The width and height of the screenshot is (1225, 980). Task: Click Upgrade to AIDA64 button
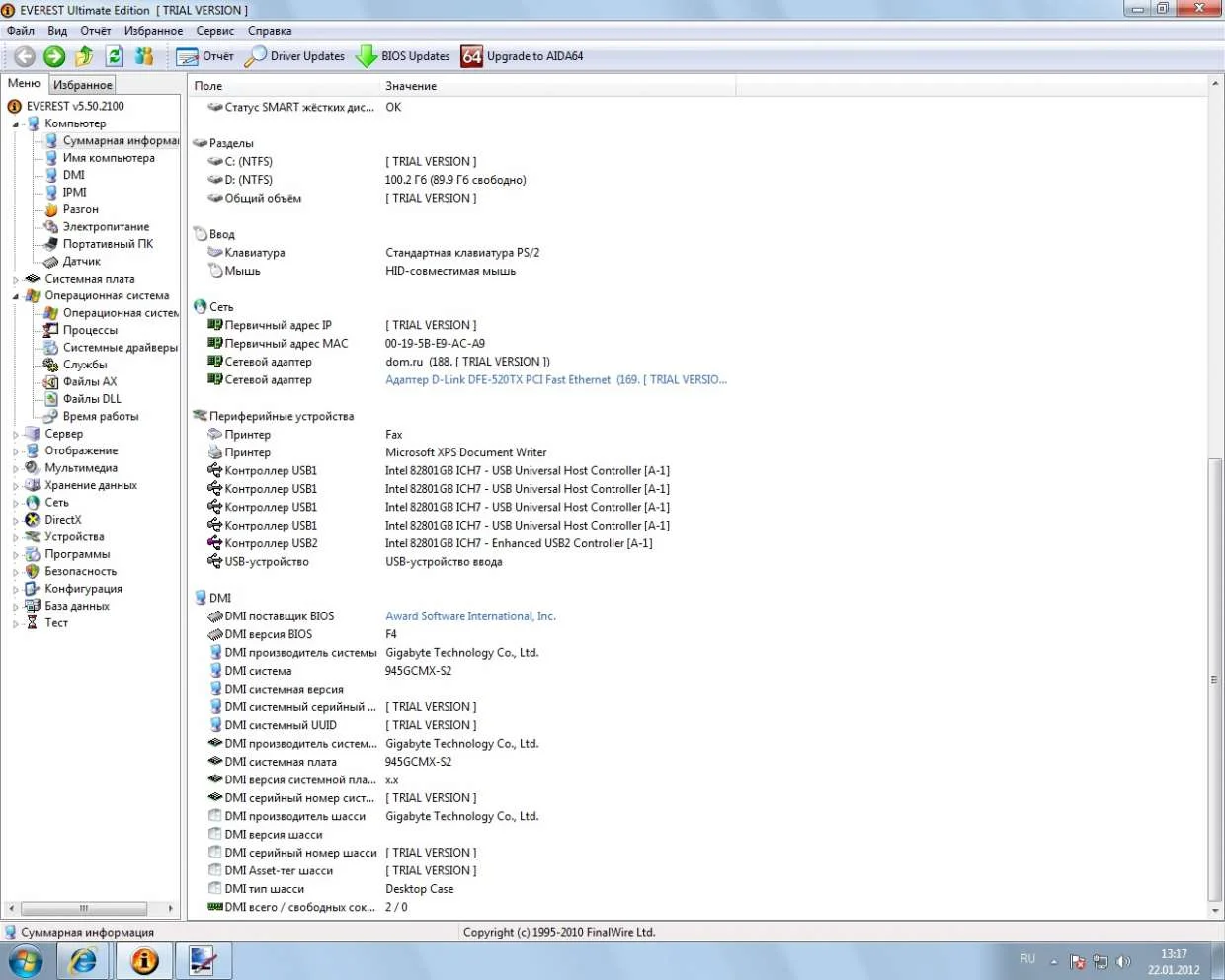[x=523, y=57]
